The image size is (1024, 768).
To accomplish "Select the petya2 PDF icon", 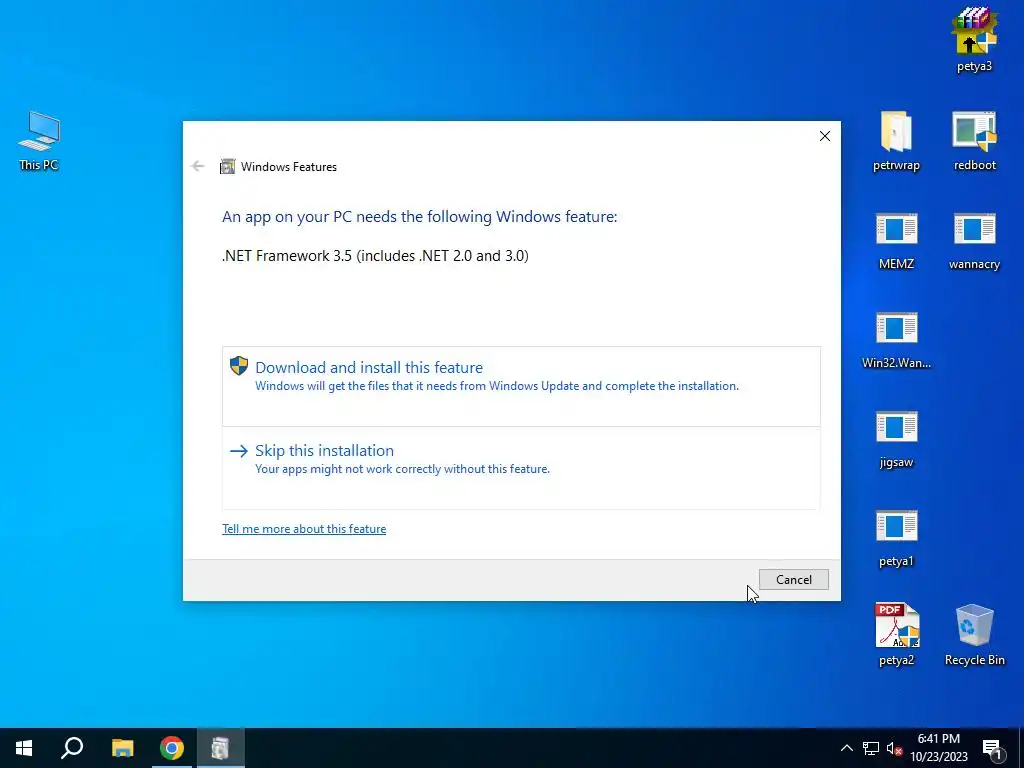I will [x=896, y=633].
